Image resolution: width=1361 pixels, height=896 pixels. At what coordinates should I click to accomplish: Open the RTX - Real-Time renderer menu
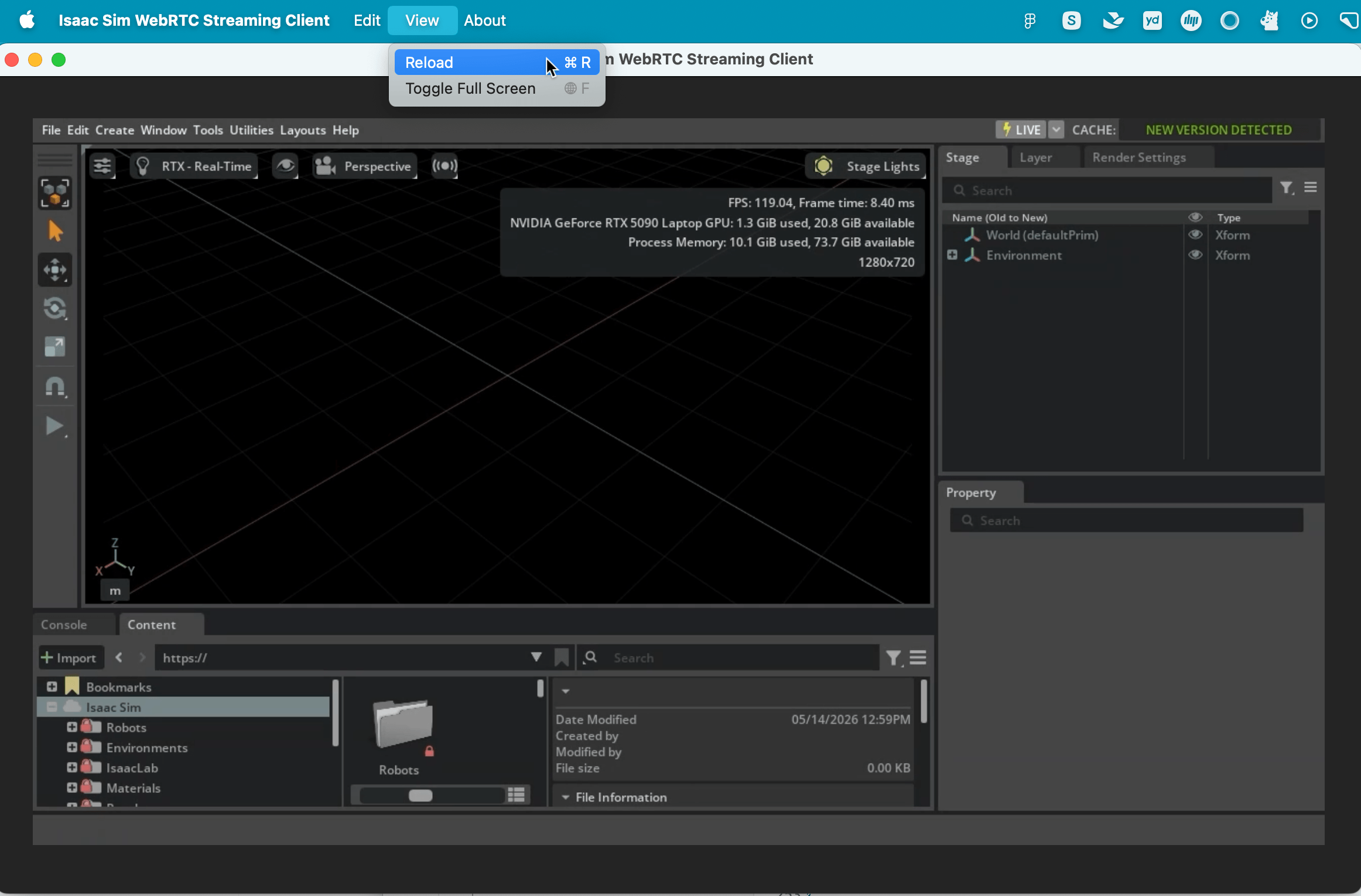(x=194, y=166)
